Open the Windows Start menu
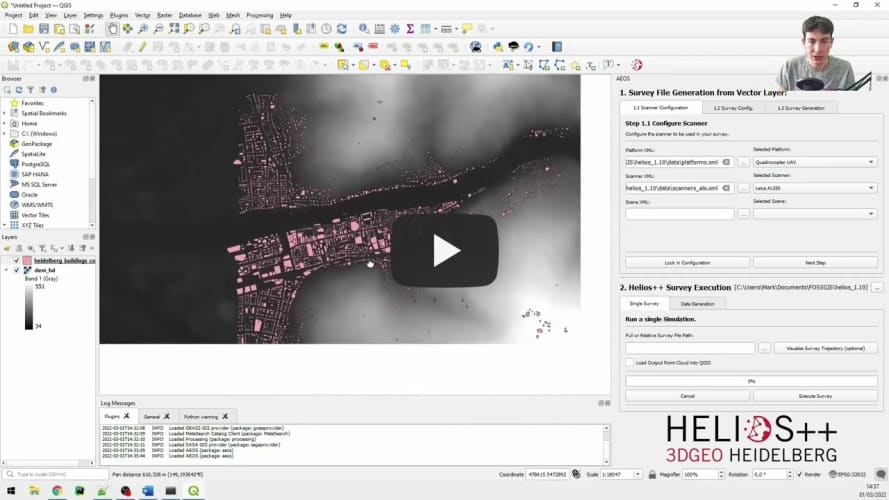Image resolution: width=889 pixels, height=500 pixels. coord(11,491)
